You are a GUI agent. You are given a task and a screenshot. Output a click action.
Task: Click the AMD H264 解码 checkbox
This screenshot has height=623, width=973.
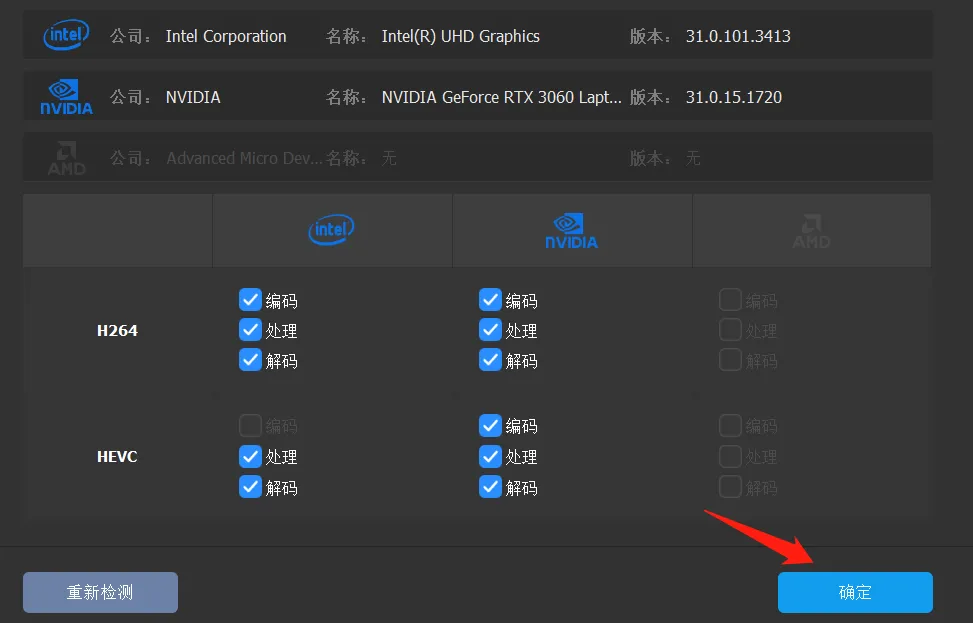point(730,360)
